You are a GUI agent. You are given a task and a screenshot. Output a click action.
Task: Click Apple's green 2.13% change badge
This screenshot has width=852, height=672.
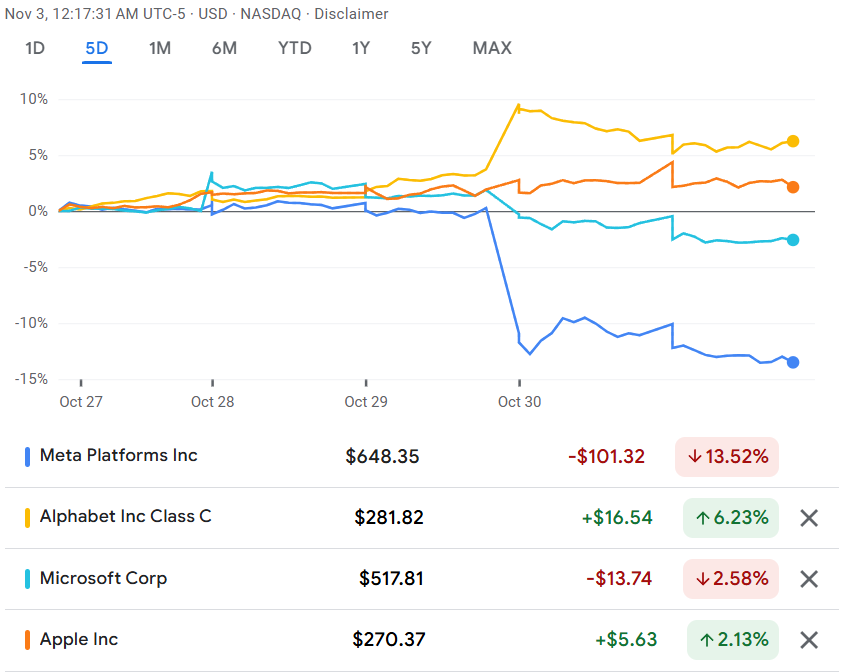732,640
